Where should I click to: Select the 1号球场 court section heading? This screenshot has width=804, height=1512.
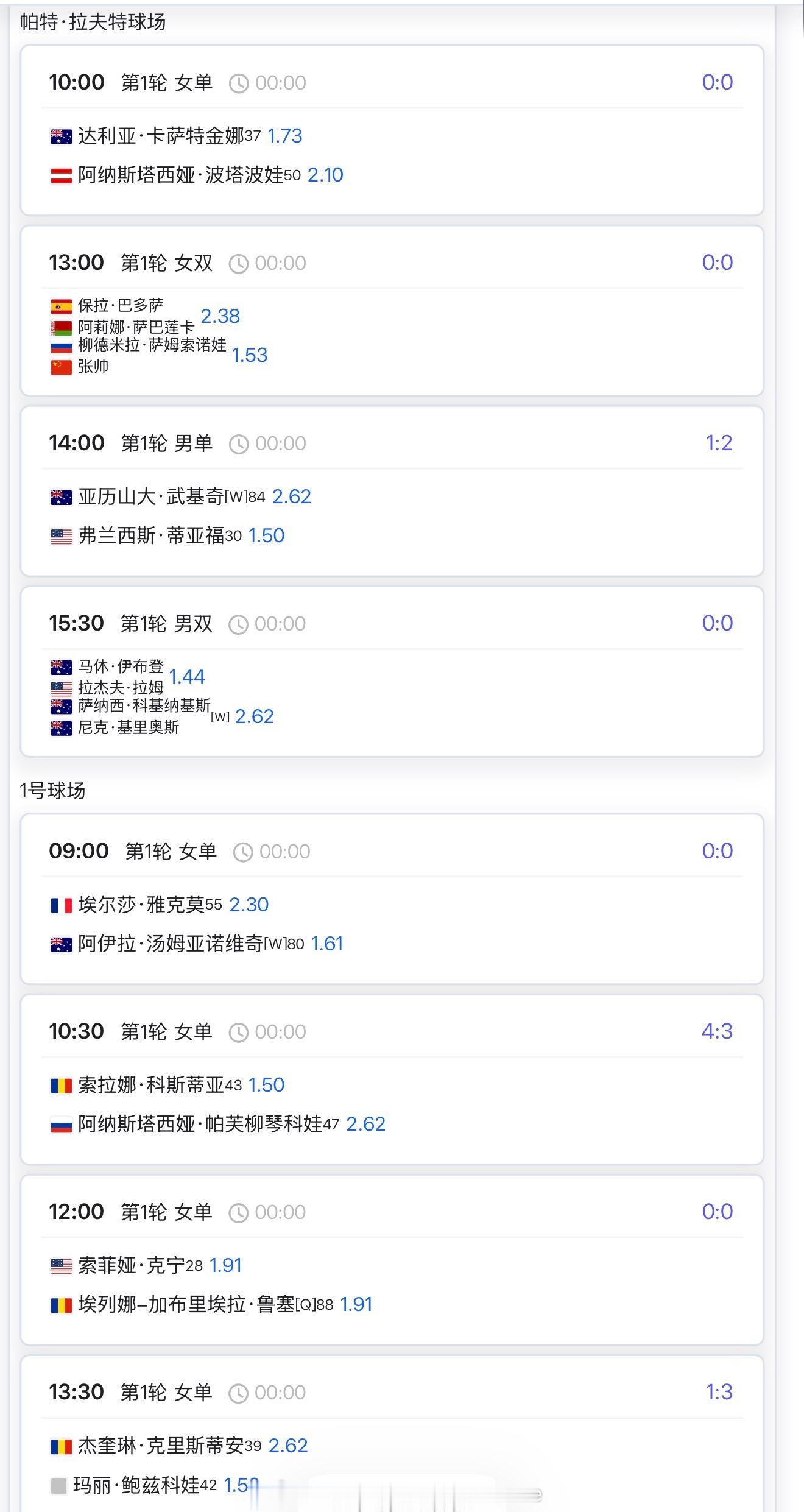pos(52,790)
